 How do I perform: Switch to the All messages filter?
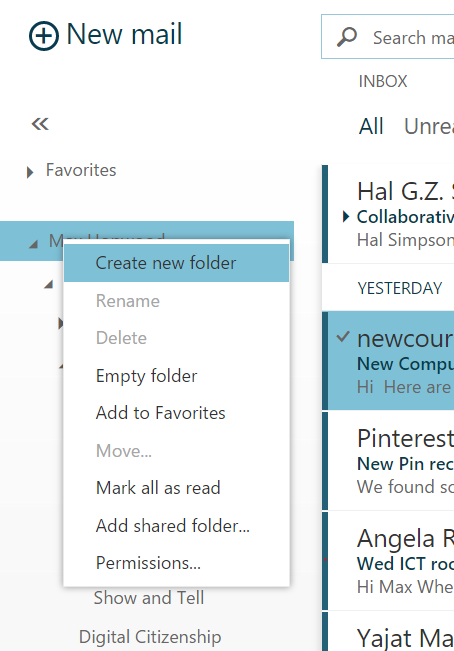pyautogui.click(x=371, y=126)
